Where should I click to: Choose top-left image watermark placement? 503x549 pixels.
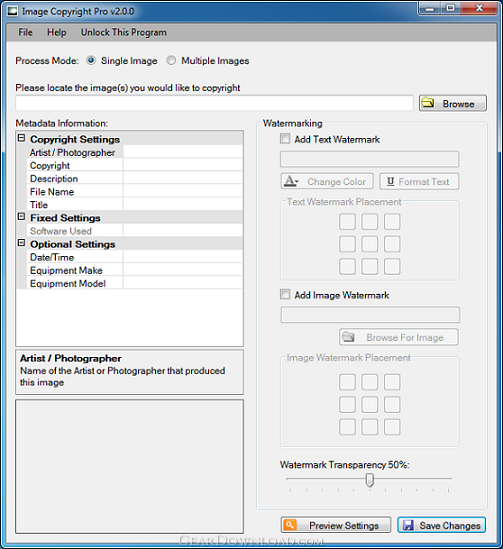(347, 382)
